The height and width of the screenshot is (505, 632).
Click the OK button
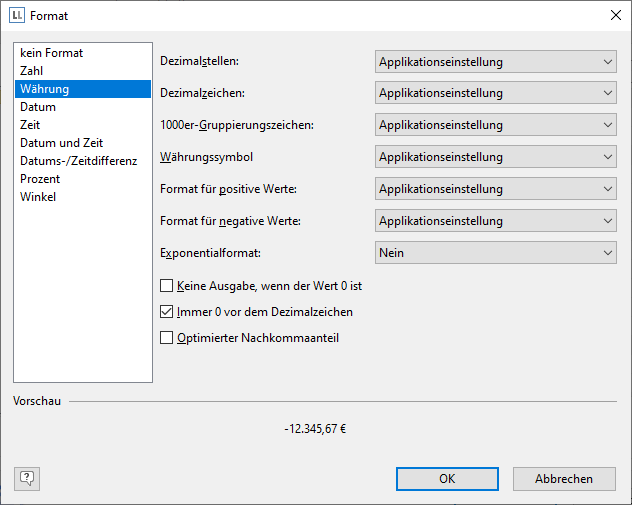pyautogui.click(x=447, y=479)
